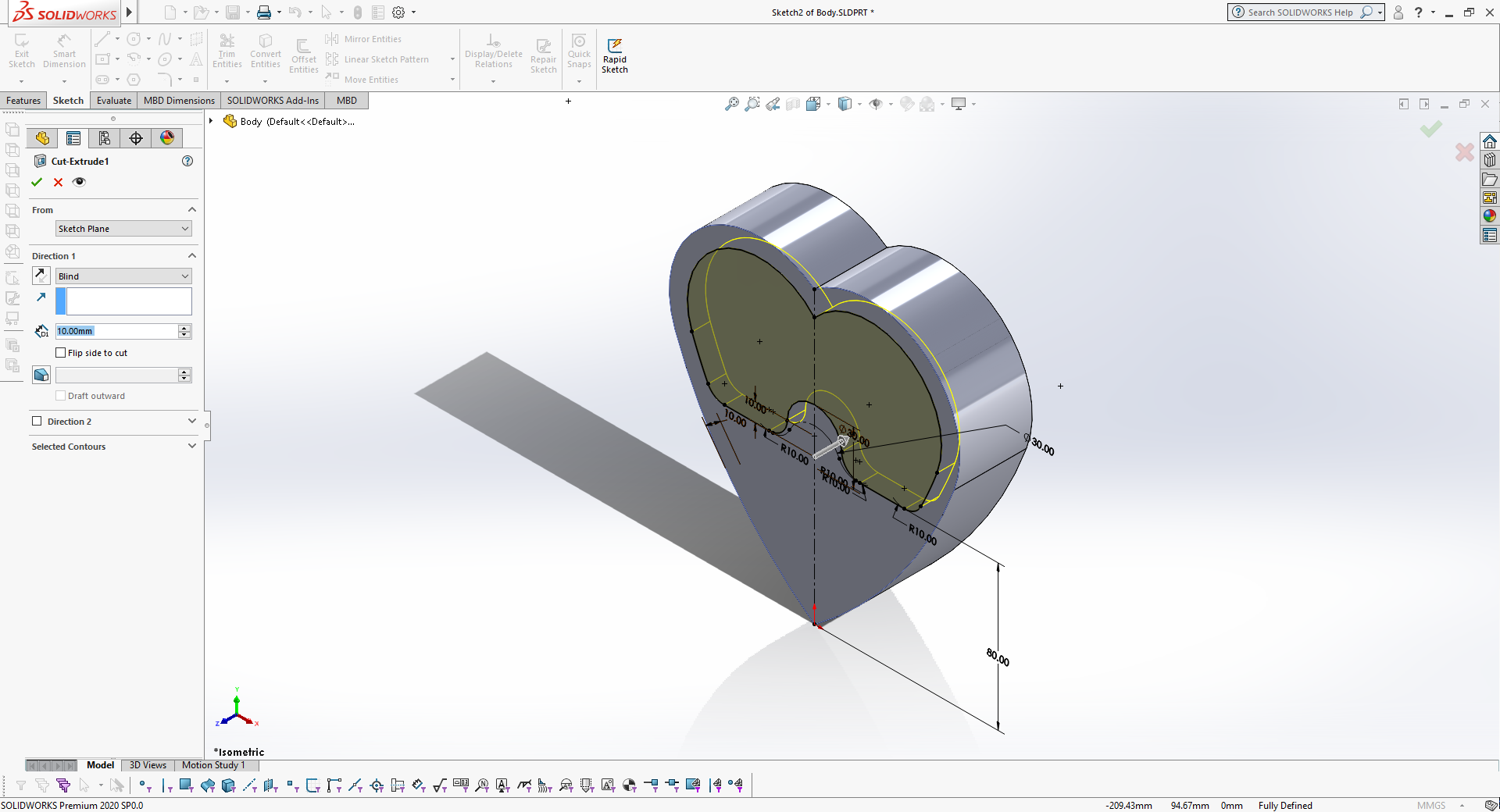
Task: Cancel Cut-Extrude1 with red X
Action: (x=58, y=182)
